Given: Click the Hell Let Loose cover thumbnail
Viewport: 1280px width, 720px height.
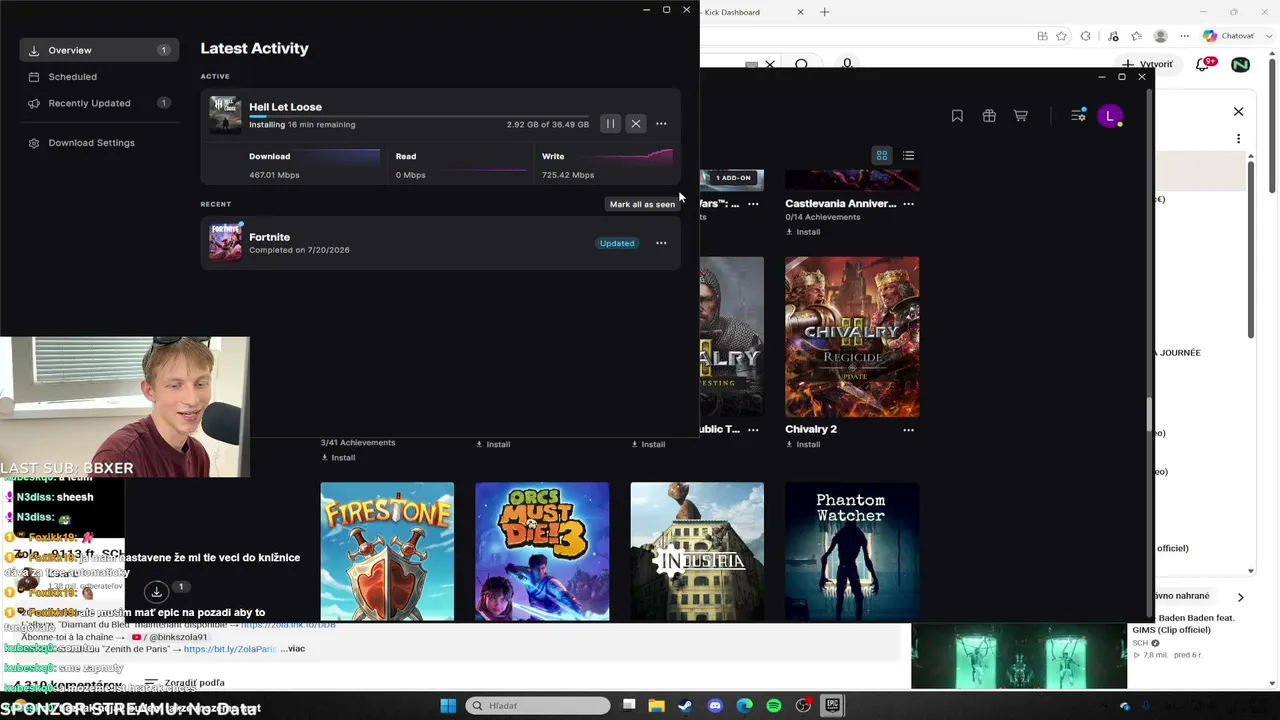Looking at the screenshot, I should [x=225, y=114].
